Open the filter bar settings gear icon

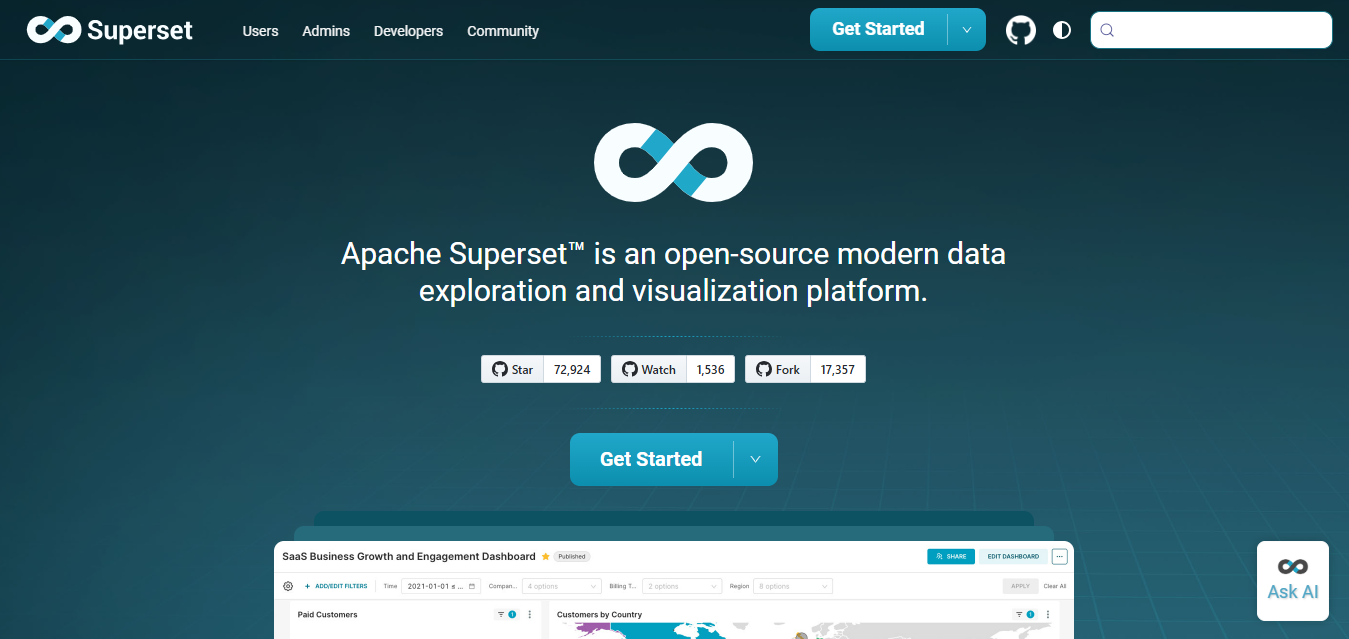tap(288, 586)
